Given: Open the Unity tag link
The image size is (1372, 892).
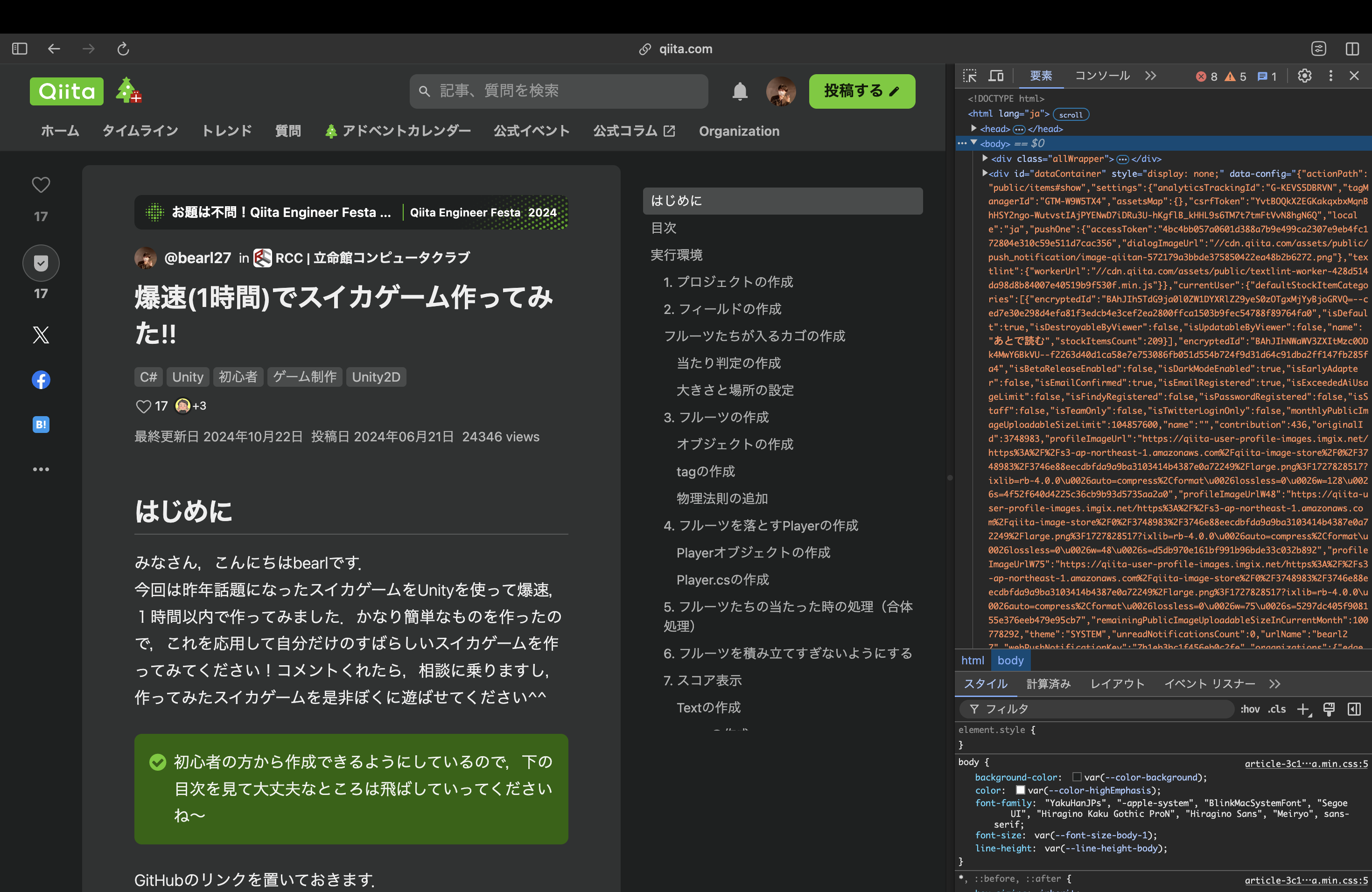Looking at the screenshot, I should [187, 377].
